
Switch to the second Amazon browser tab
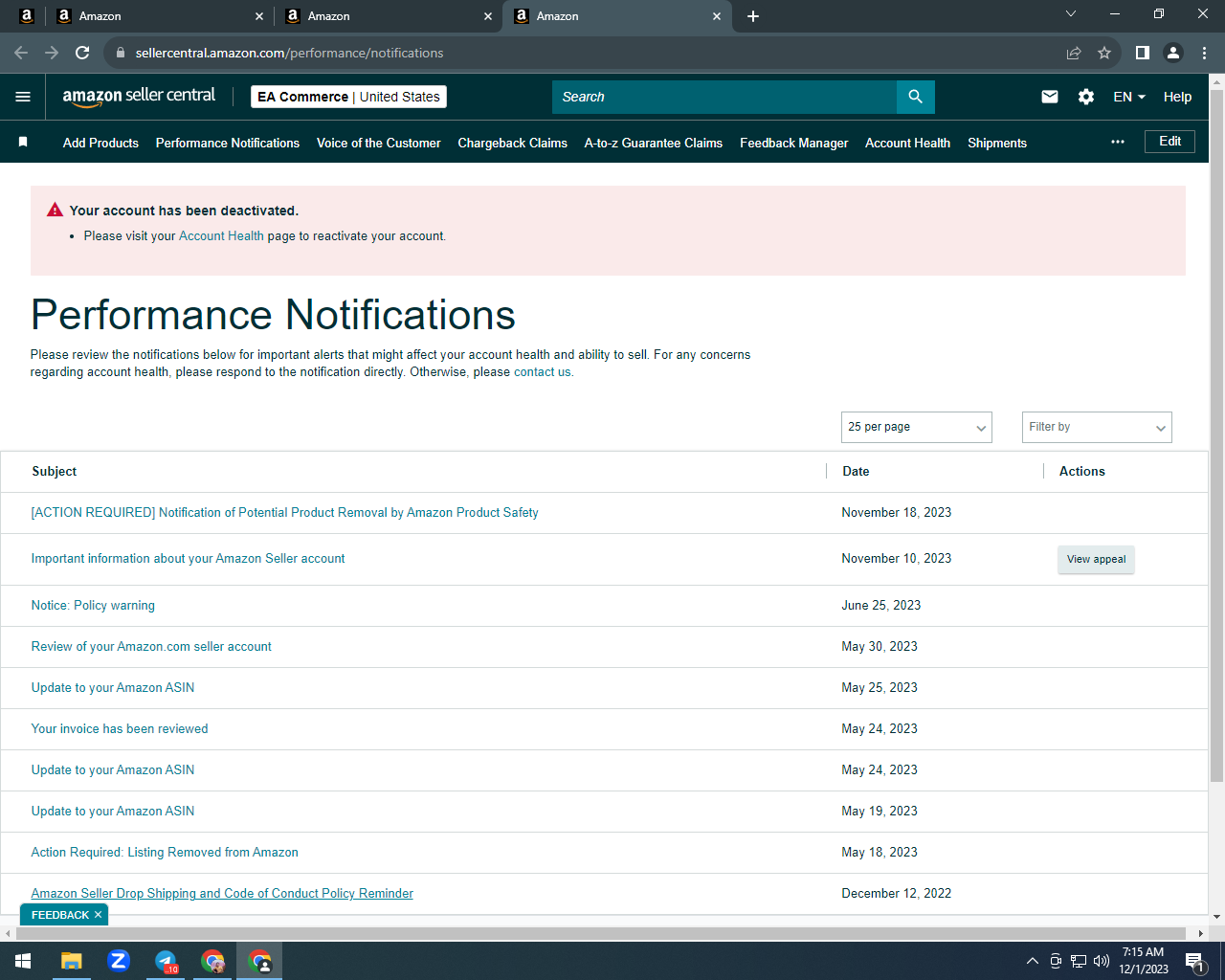(388, 16)
